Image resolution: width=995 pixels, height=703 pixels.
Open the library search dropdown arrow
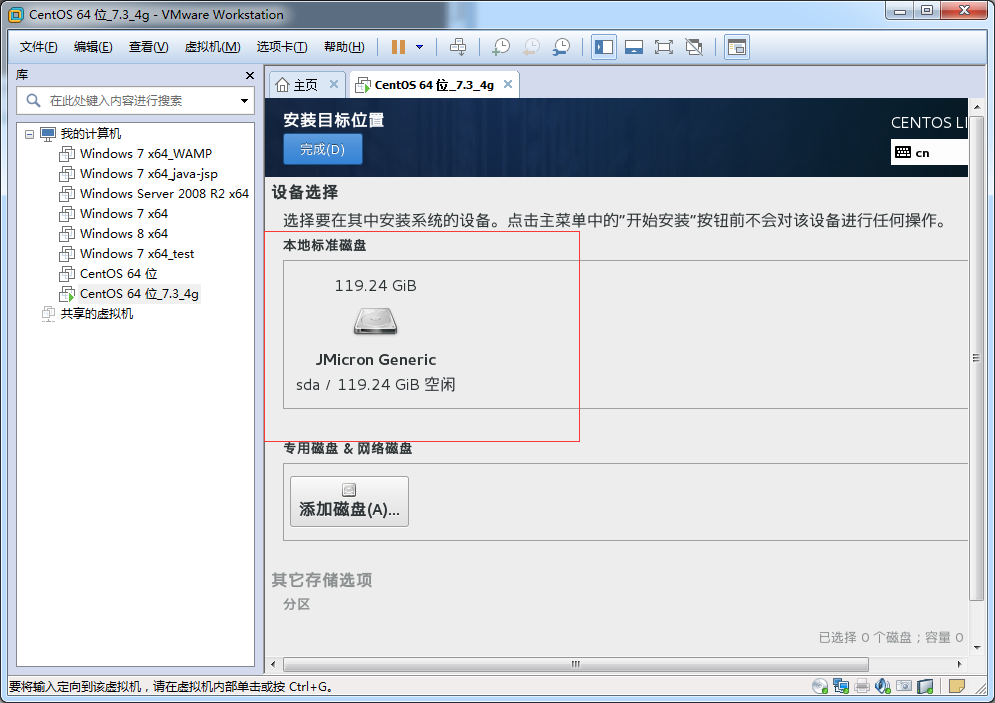click(244, 101)
